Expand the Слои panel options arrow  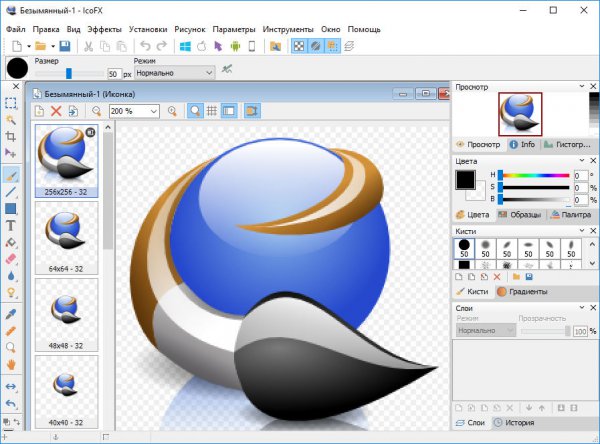point(582,308)
